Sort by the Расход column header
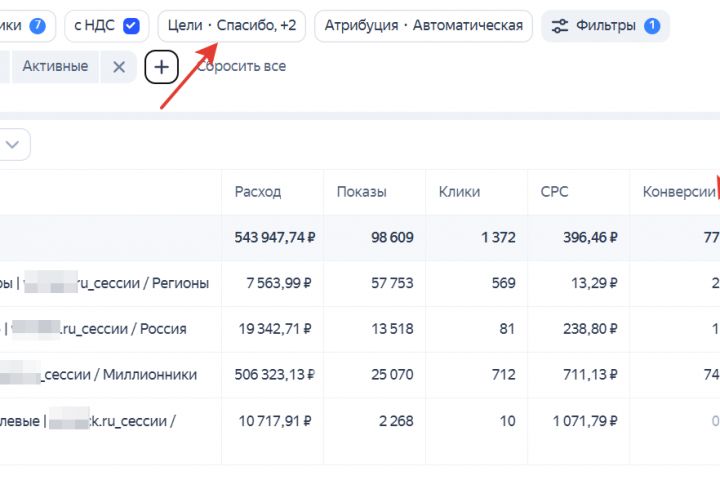Viewport: 720px width, 480px height. 258,192
